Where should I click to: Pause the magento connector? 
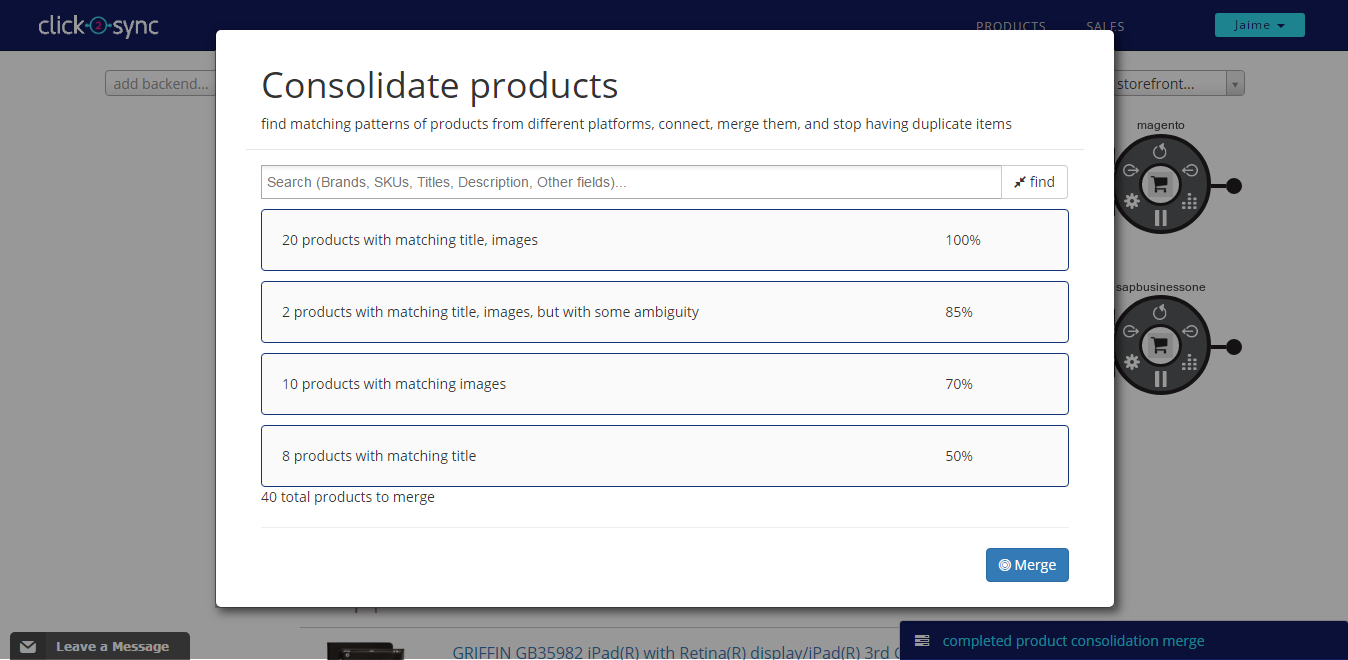click(x=1160, y=218)
